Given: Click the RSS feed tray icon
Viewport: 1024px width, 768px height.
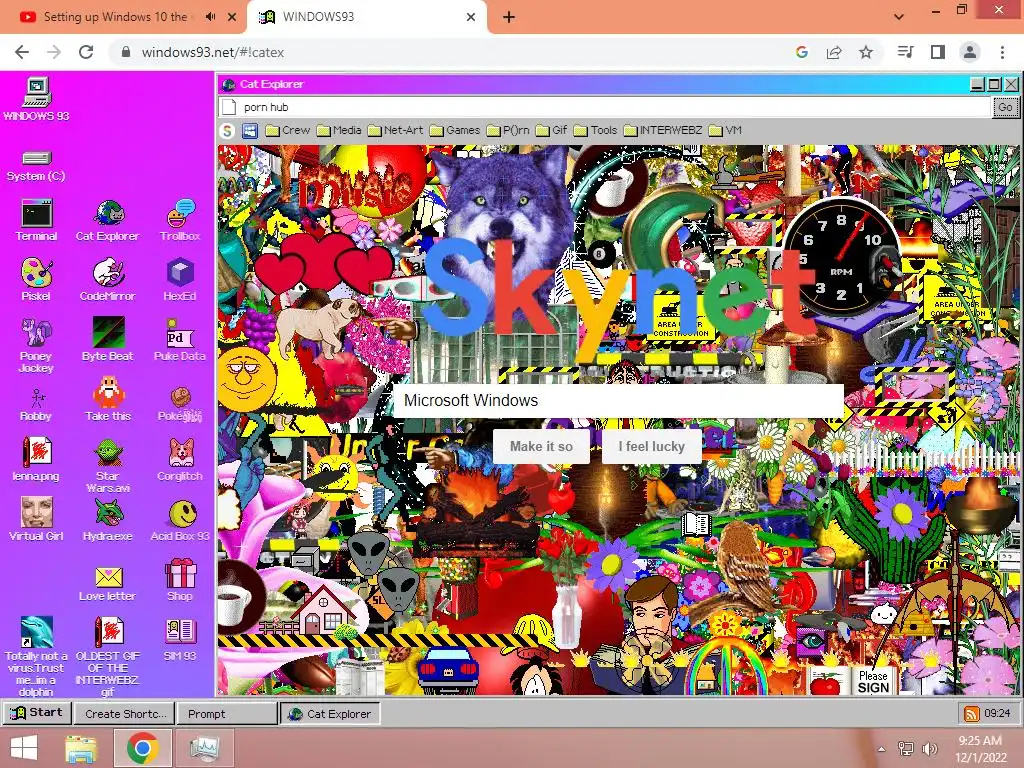Looking at the screenshot, I should click(x=972, y=714).
